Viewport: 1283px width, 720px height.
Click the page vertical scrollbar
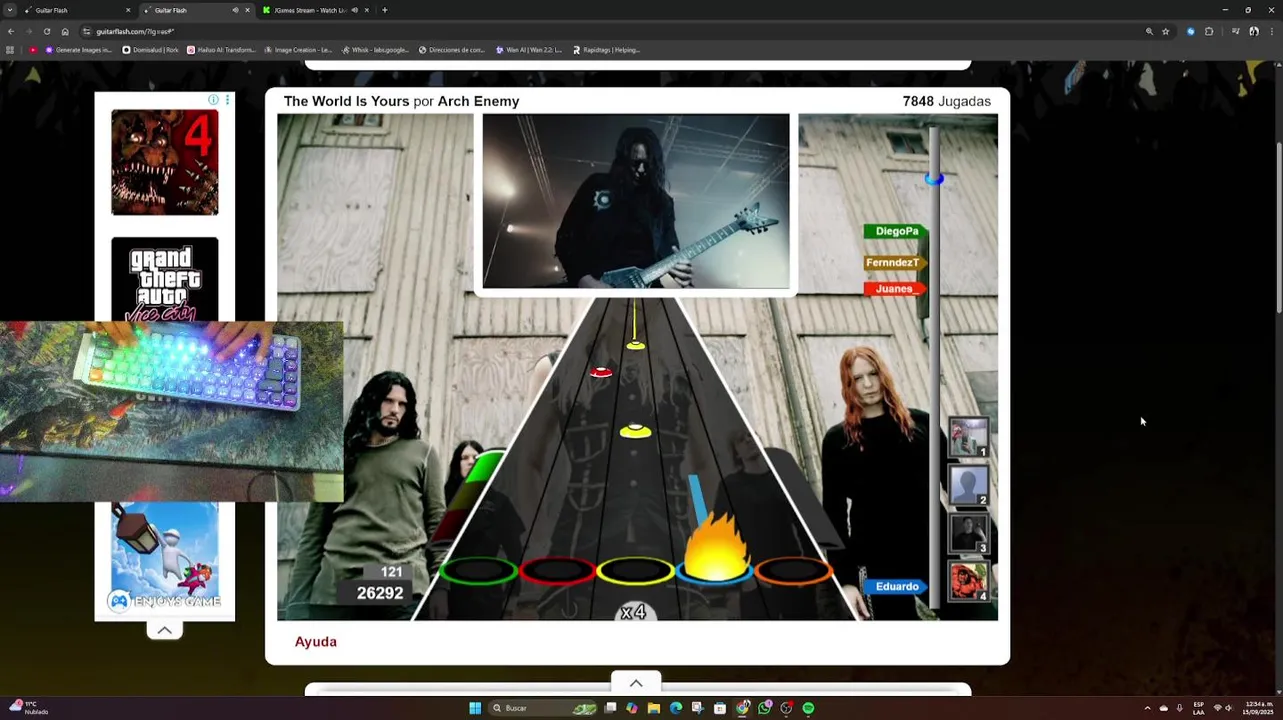1279,230
